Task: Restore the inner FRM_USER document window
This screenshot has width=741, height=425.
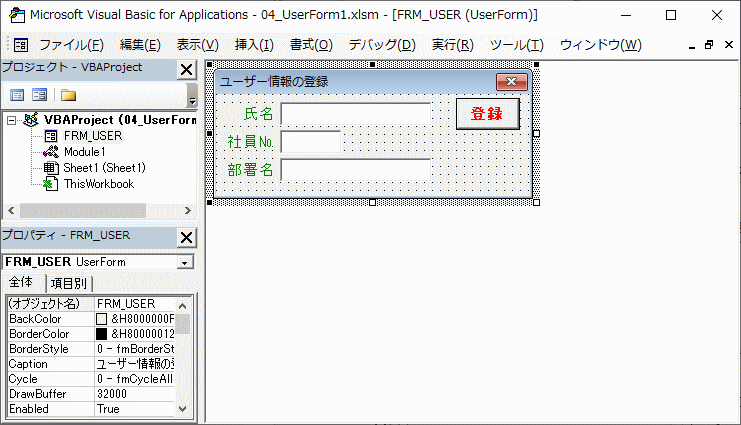Action: 709,45
